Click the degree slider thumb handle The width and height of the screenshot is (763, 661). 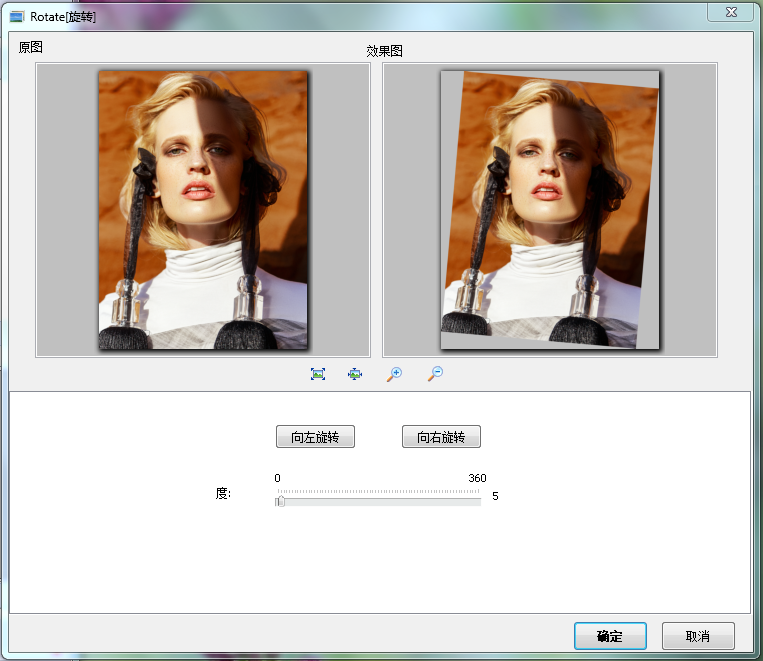[x=281, y=501]
